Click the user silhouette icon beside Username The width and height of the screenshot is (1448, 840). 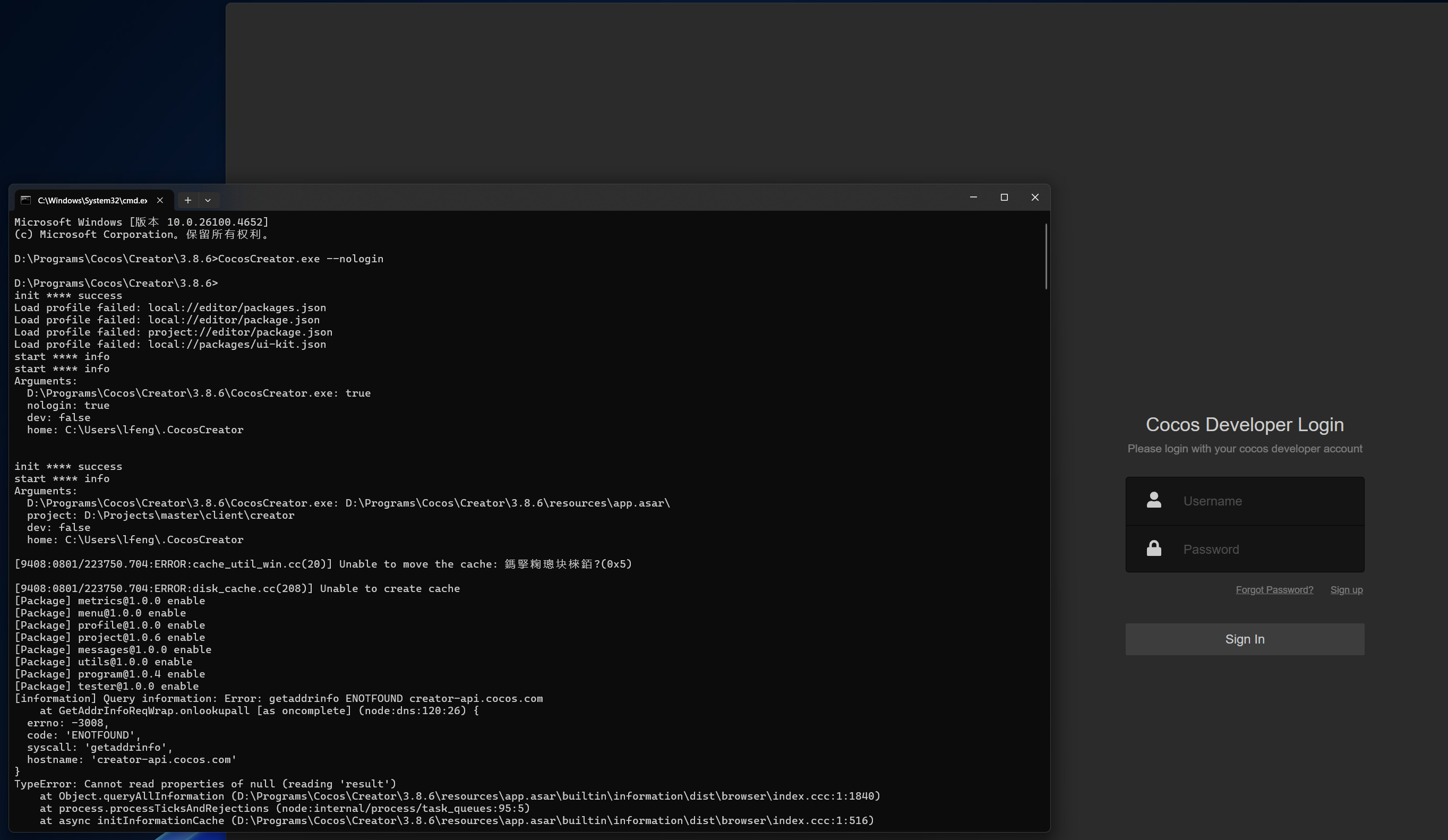(1154, 500)
